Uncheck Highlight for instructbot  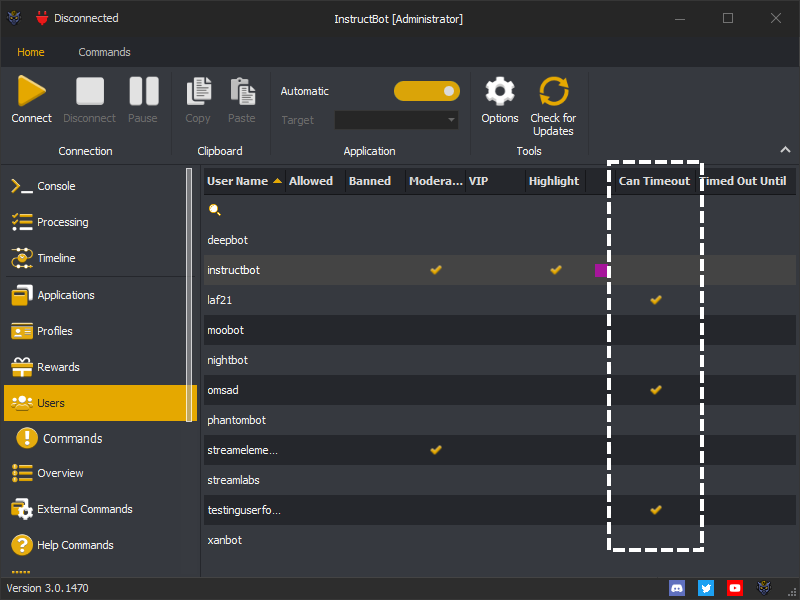[x=556, y=270]
